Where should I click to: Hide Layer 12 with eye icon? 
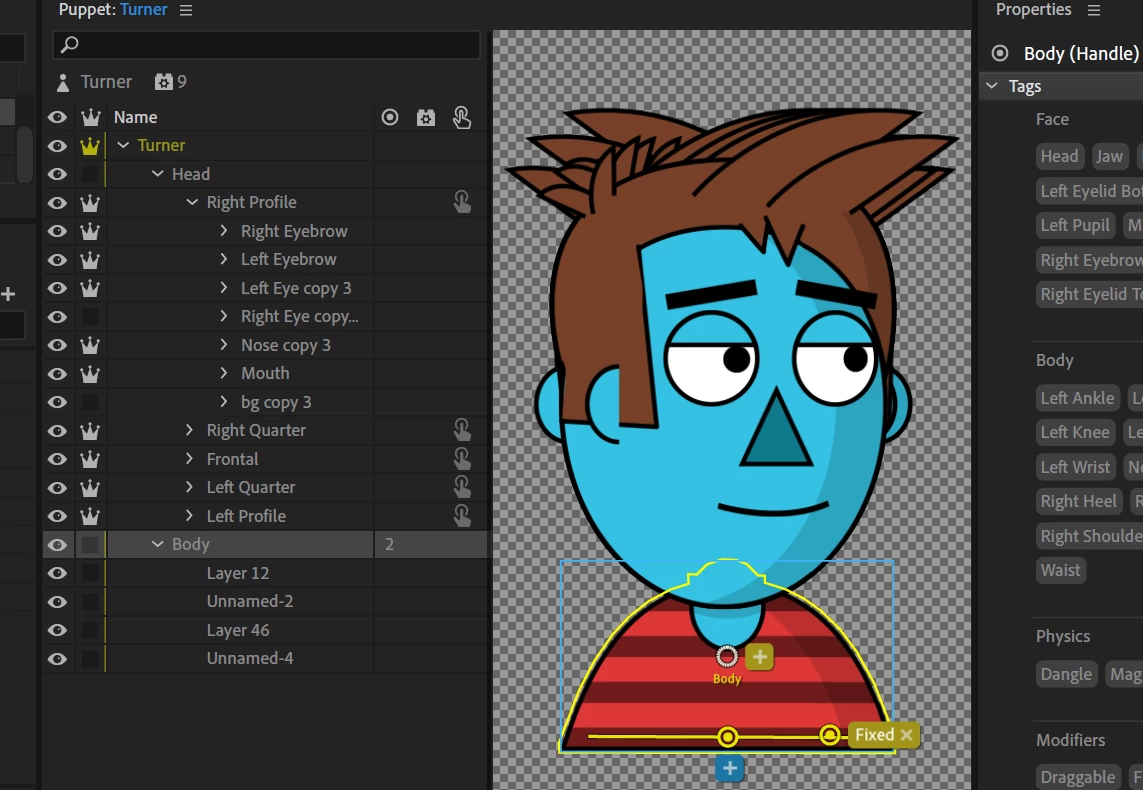click(x=57, y=573)
